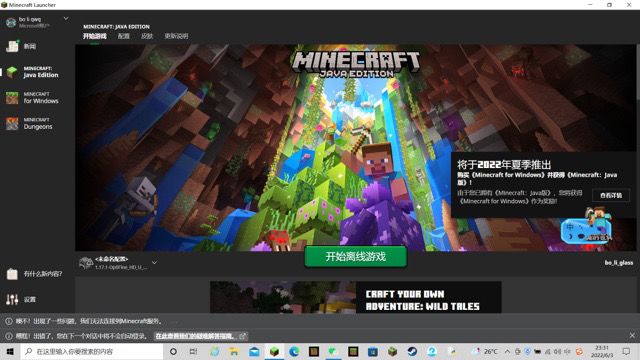Screen dimensions: 640x360
Task: Open the What's New (有什么新内容) item
Action: 35,274
